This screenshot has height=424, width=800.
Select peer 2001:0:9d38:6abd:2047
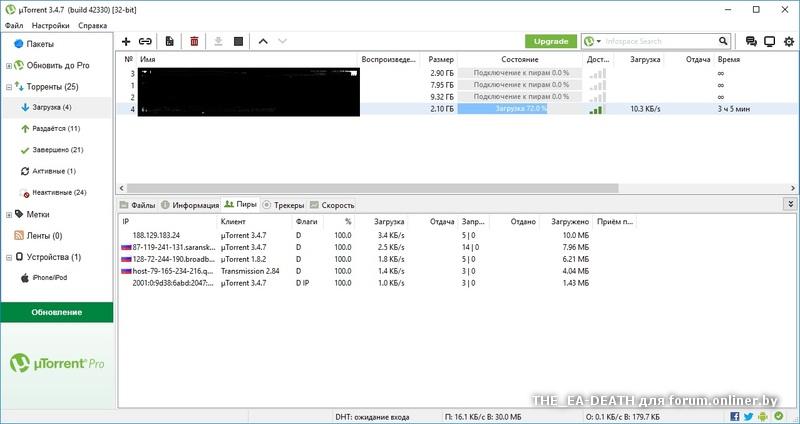(172, 283)
